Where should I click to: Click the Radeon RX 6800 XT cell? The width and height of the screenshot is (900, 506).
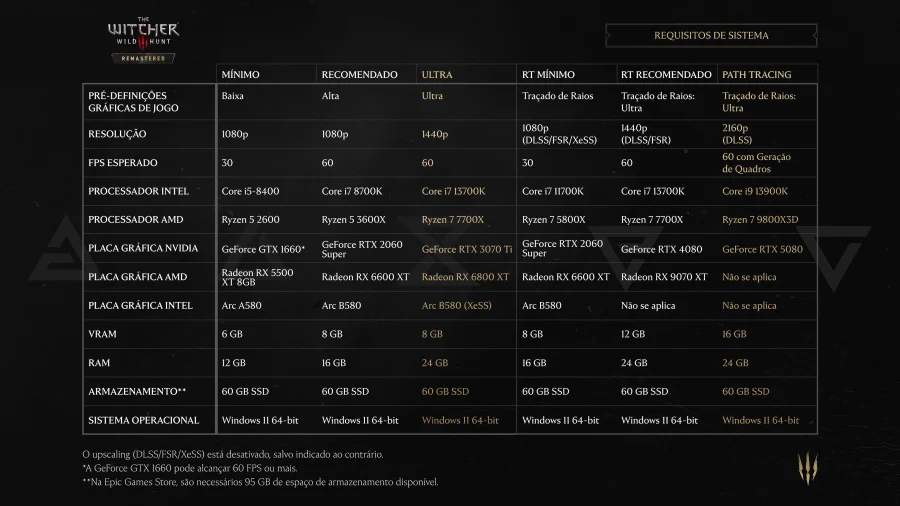click(x=465, y=277)
